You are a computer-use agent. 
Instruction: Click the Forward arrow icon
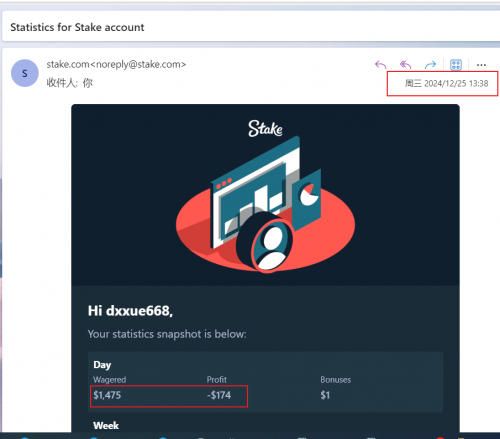coord(430,64)
